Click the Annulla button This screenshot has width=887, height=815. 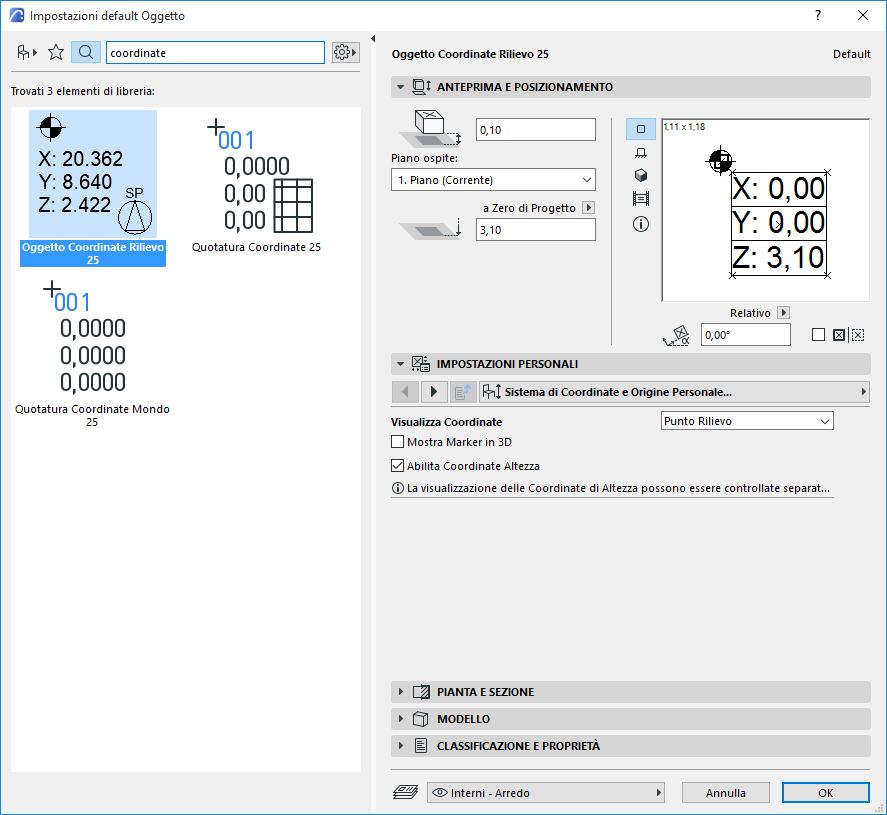point(725,792)
